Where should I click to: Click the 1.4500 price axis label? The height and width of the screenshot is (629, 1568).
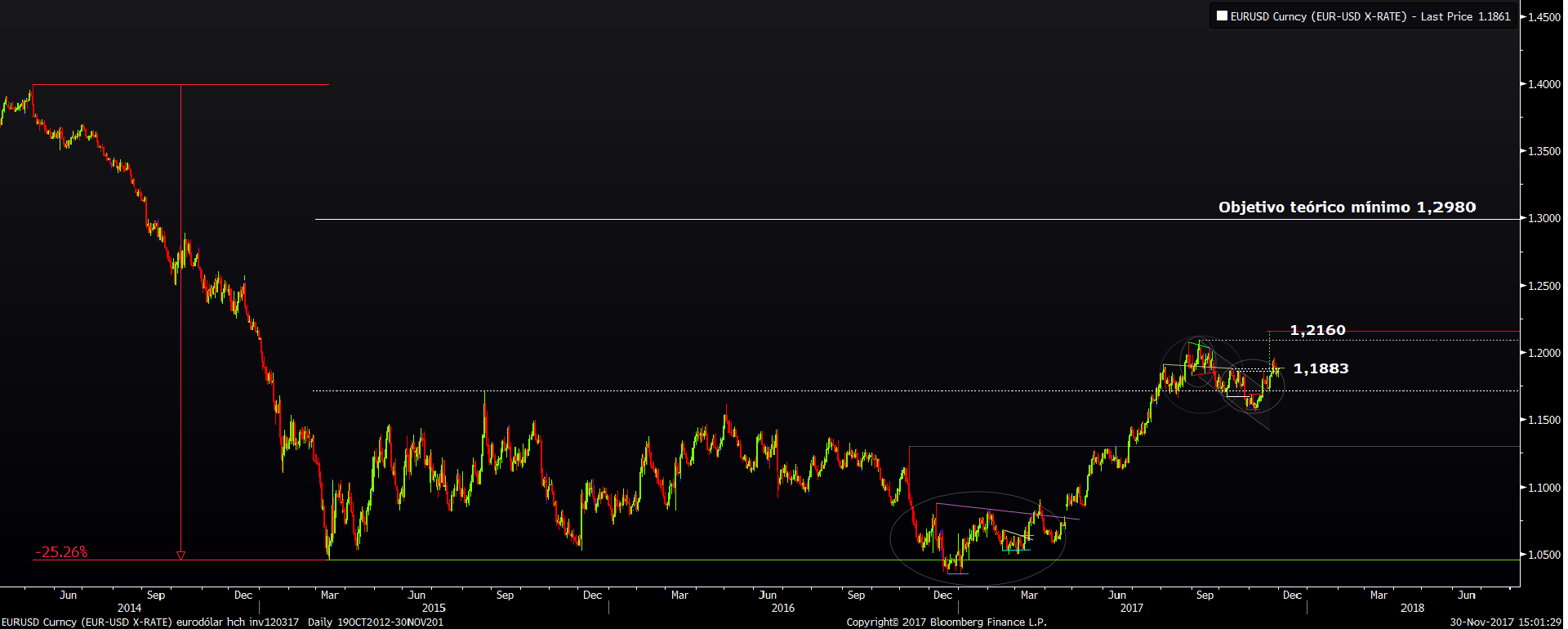pyautogui.click(x=1543, y=17)
